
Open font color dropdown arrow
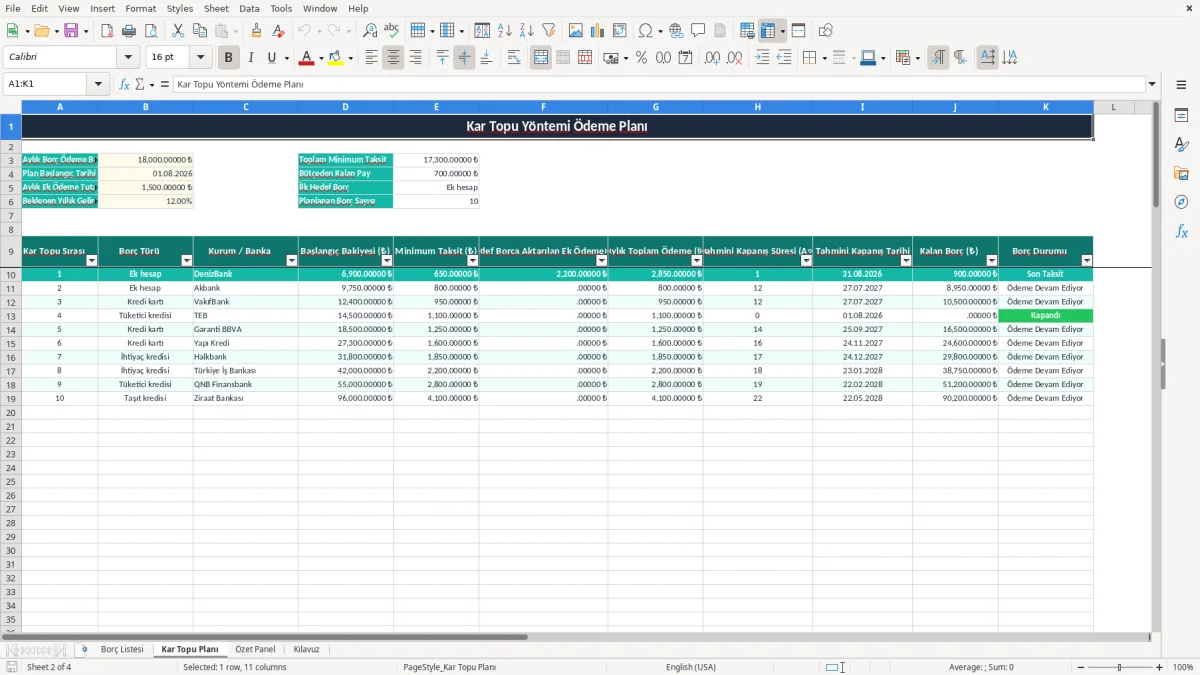321,58
